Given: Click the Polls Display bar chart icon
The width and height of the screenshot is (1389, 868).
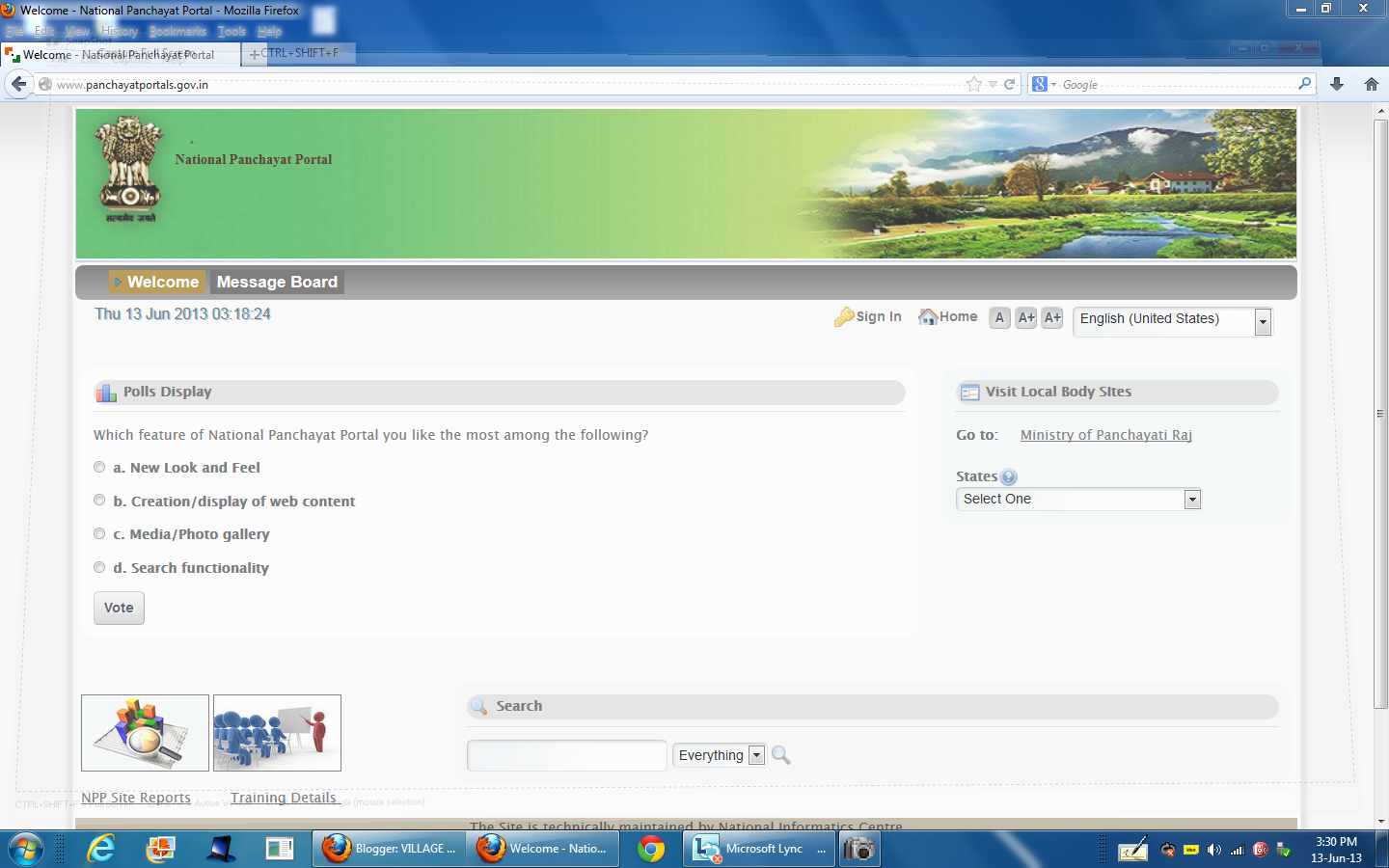Looking at the screenshot, I should pos(105,392).
